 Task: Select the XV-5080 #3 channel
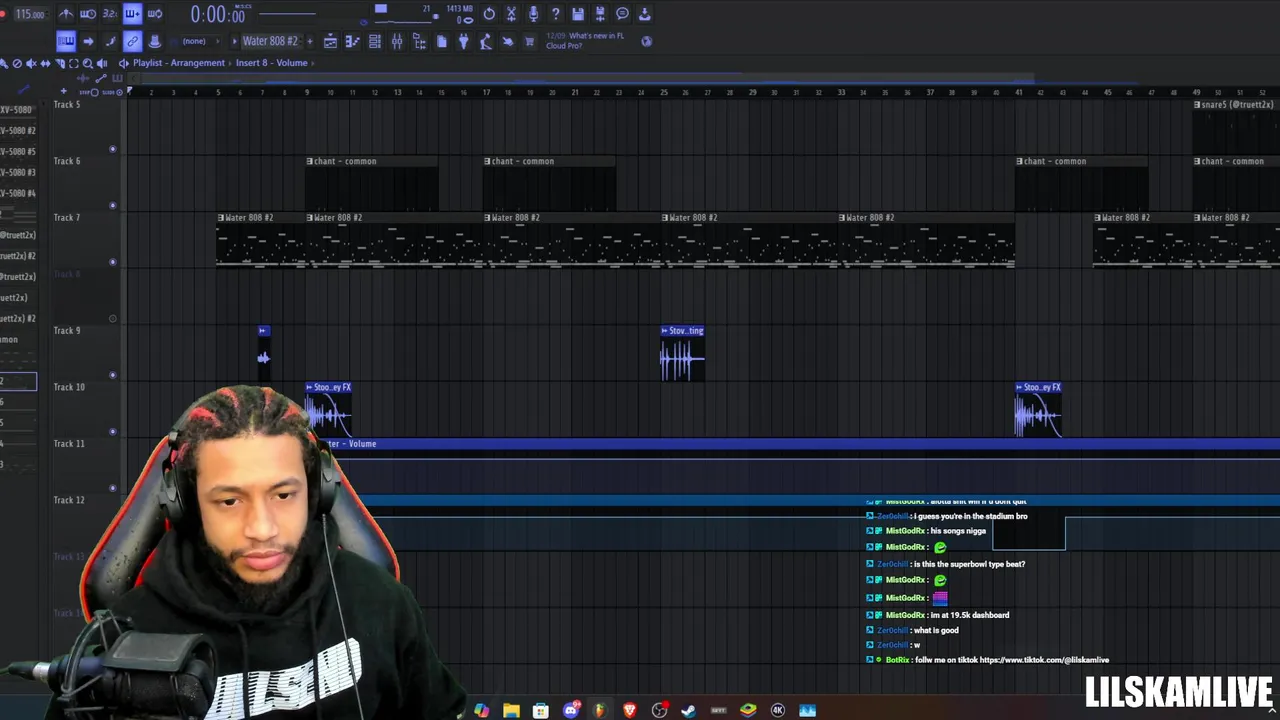click(x=18, y=173)
